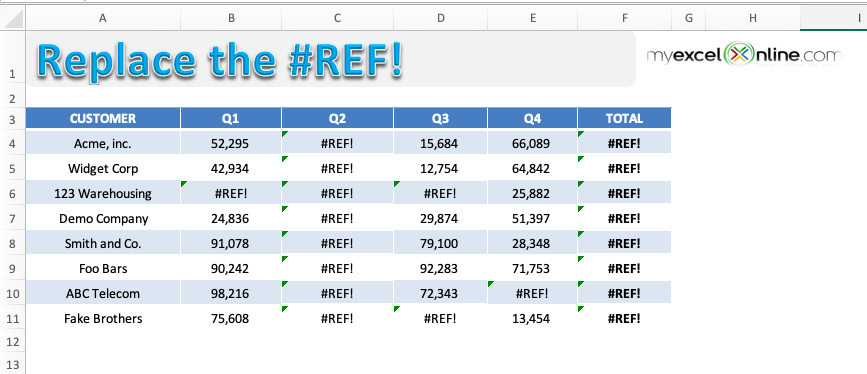The width and height of the screenshot is (867, 374).
Task: Click the Q3 header cell
Action: 440,118
